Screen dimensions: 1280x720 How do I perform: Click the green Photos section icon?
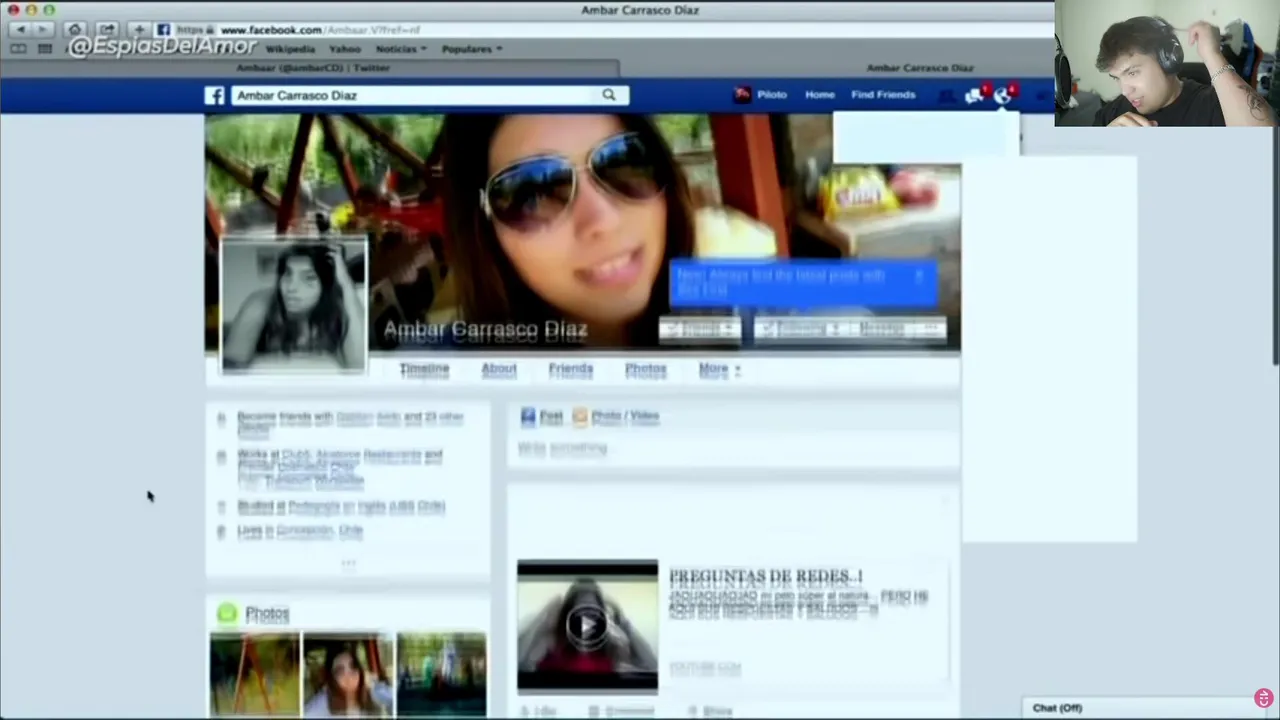tap(227, 613)
